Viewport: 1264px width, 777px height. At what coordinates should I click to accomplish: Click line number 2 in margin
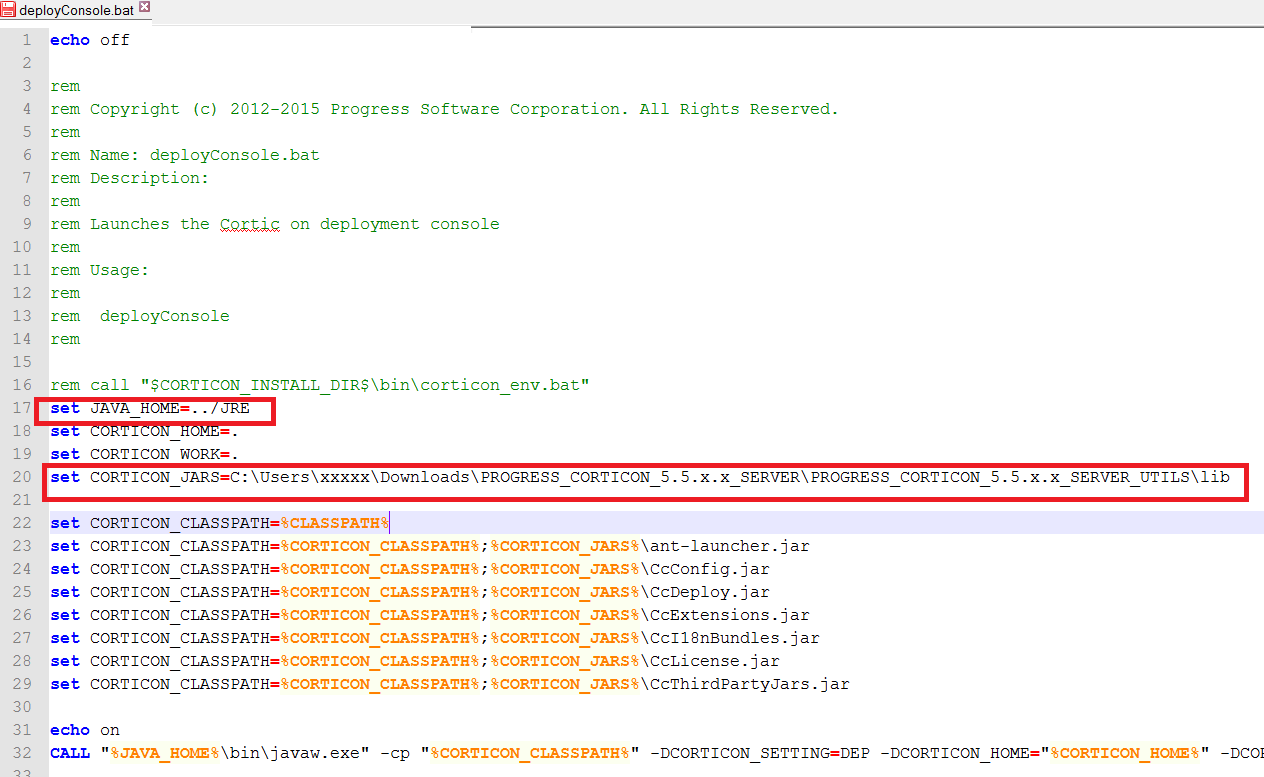point(27,63)
